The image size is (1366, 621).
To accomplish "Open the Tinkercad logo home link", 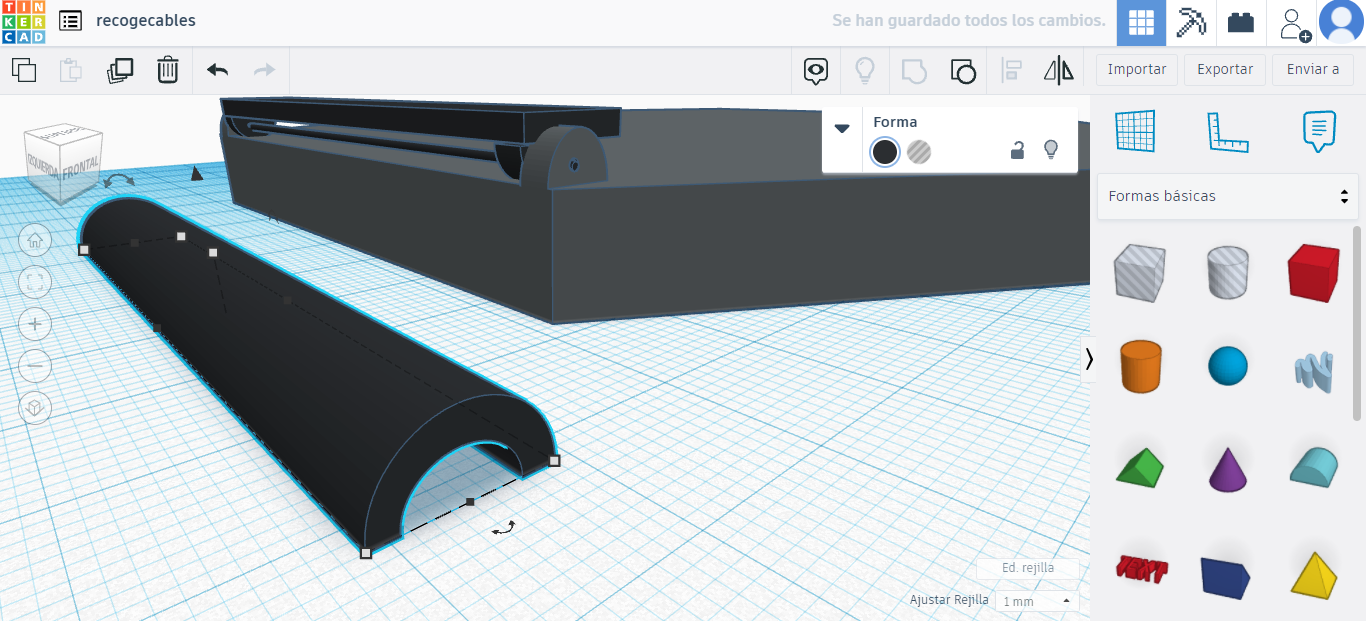I will 23,22.
